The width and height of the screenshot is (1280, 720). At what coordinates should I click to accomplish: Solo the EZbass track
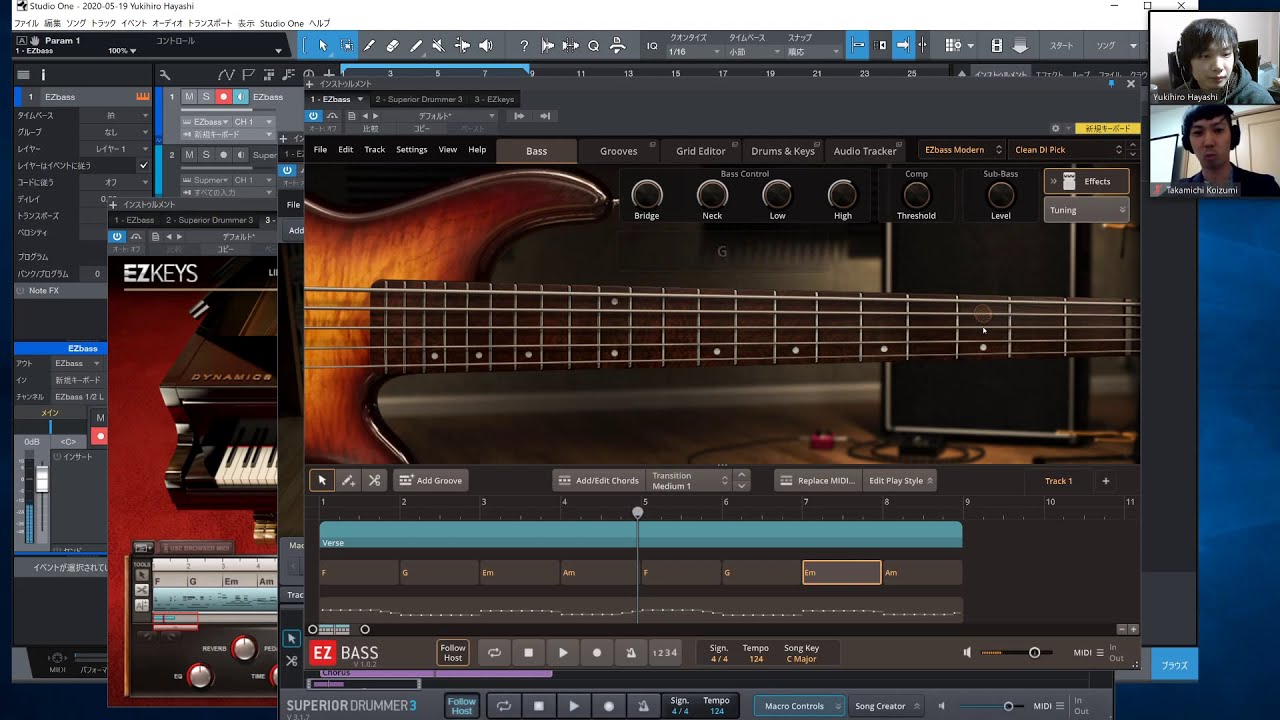coord(206,97)
